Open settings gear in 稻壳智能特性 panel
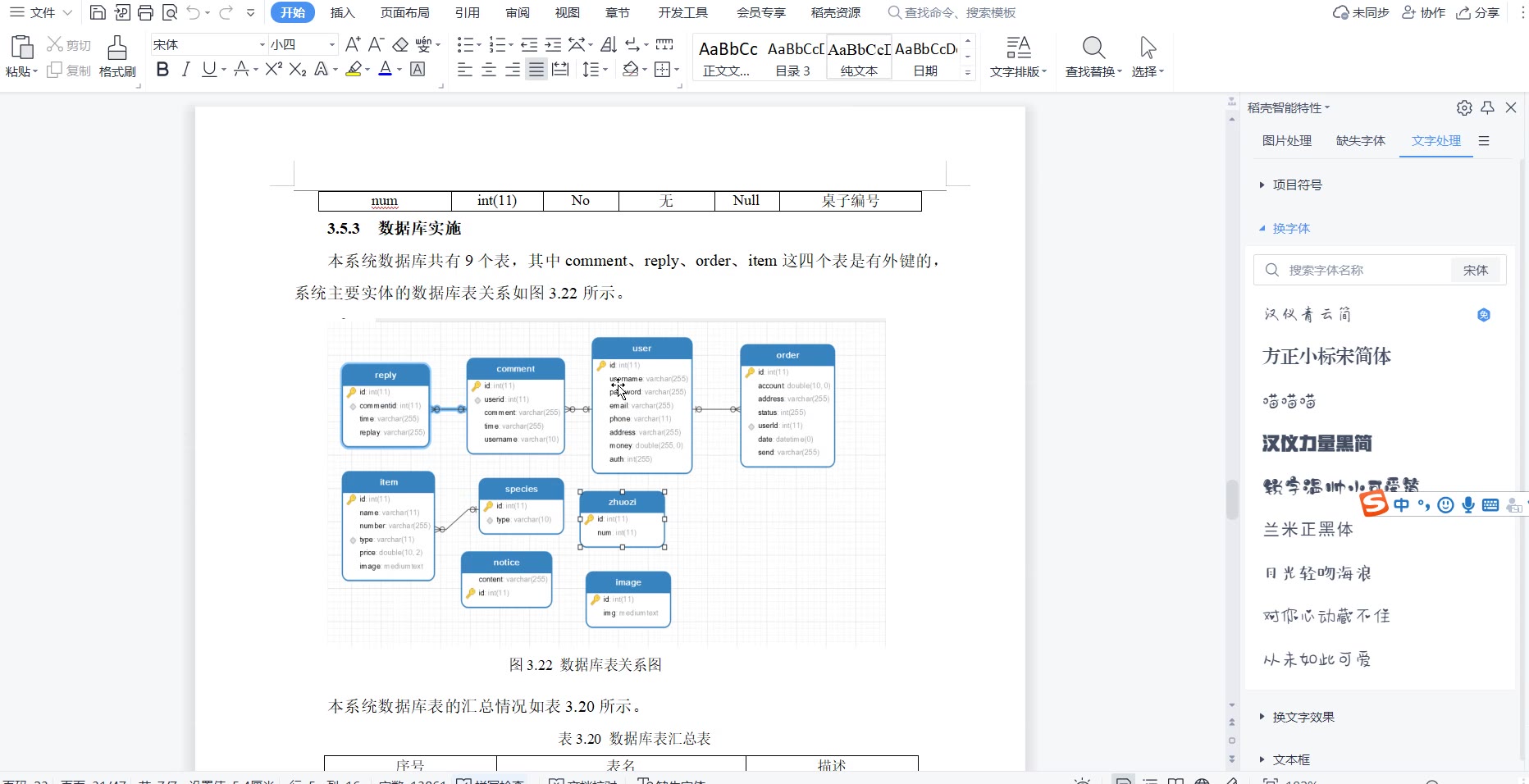This screenshot has width=1529, height=784. click(1464, 107)
